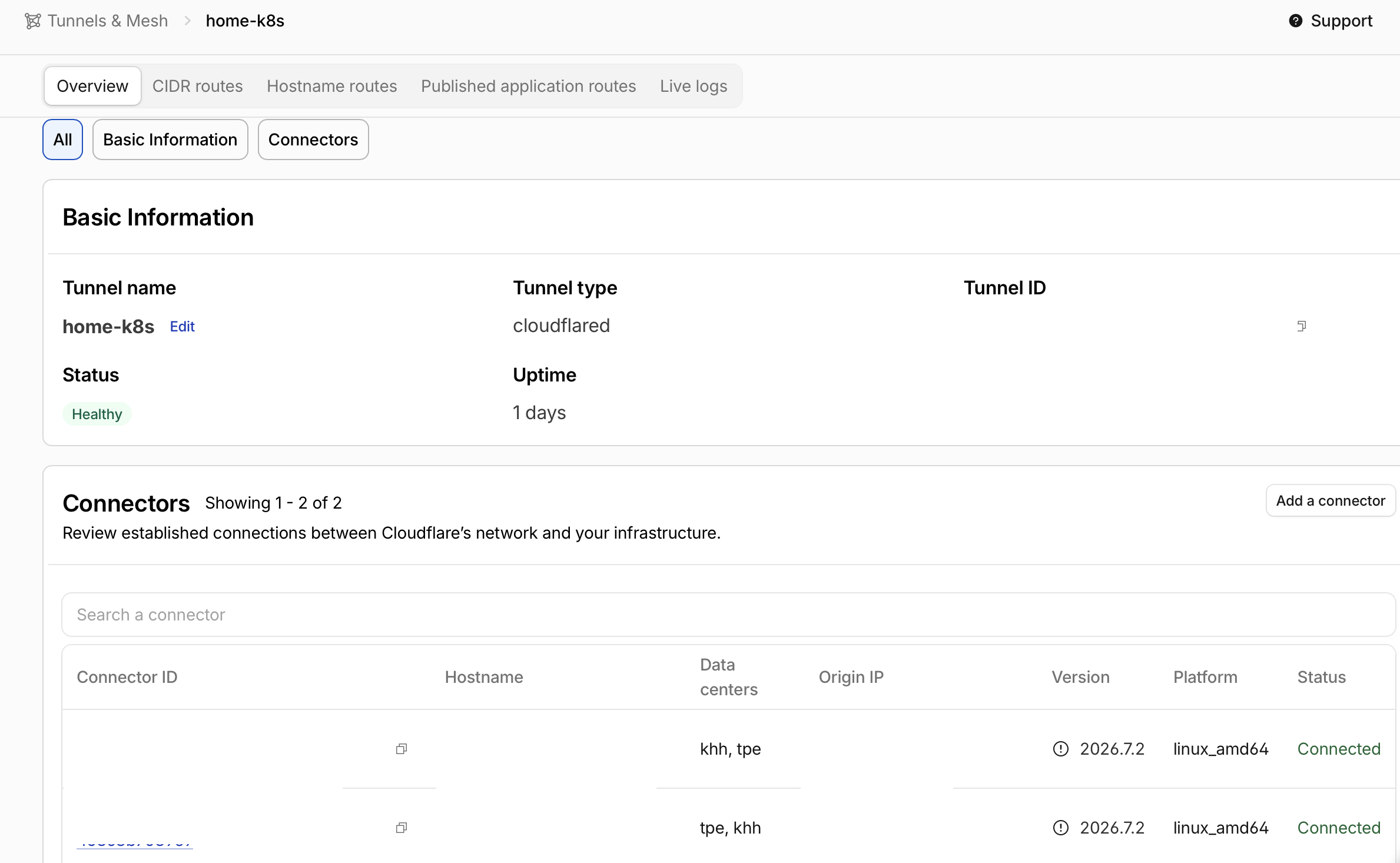1400x863 pixels.
Task: Select the Overview tab
Action: (92, 86)
